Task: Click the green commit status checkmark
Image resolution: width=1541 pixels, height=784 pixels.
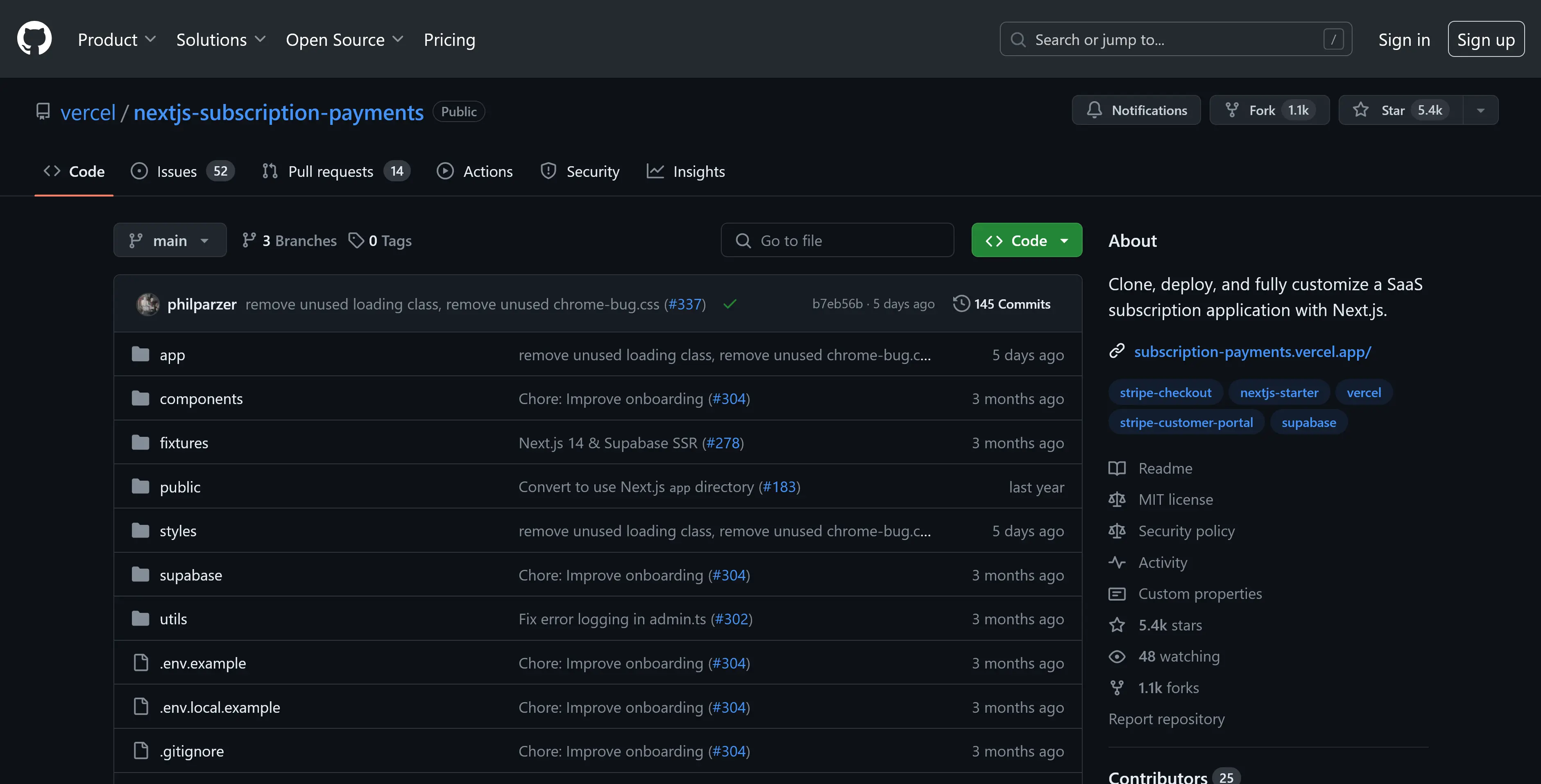Action: (729, 304)
